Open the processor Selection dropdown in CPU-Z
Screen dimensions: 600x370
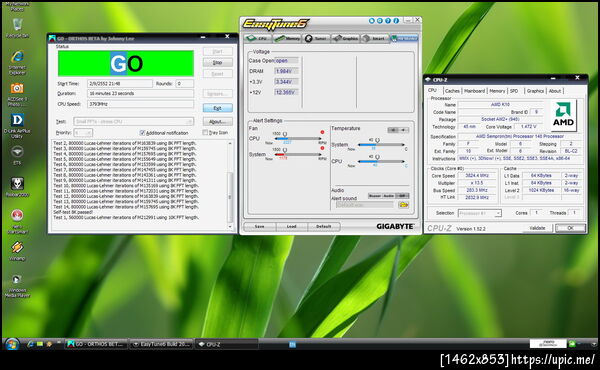coord(479,213)
